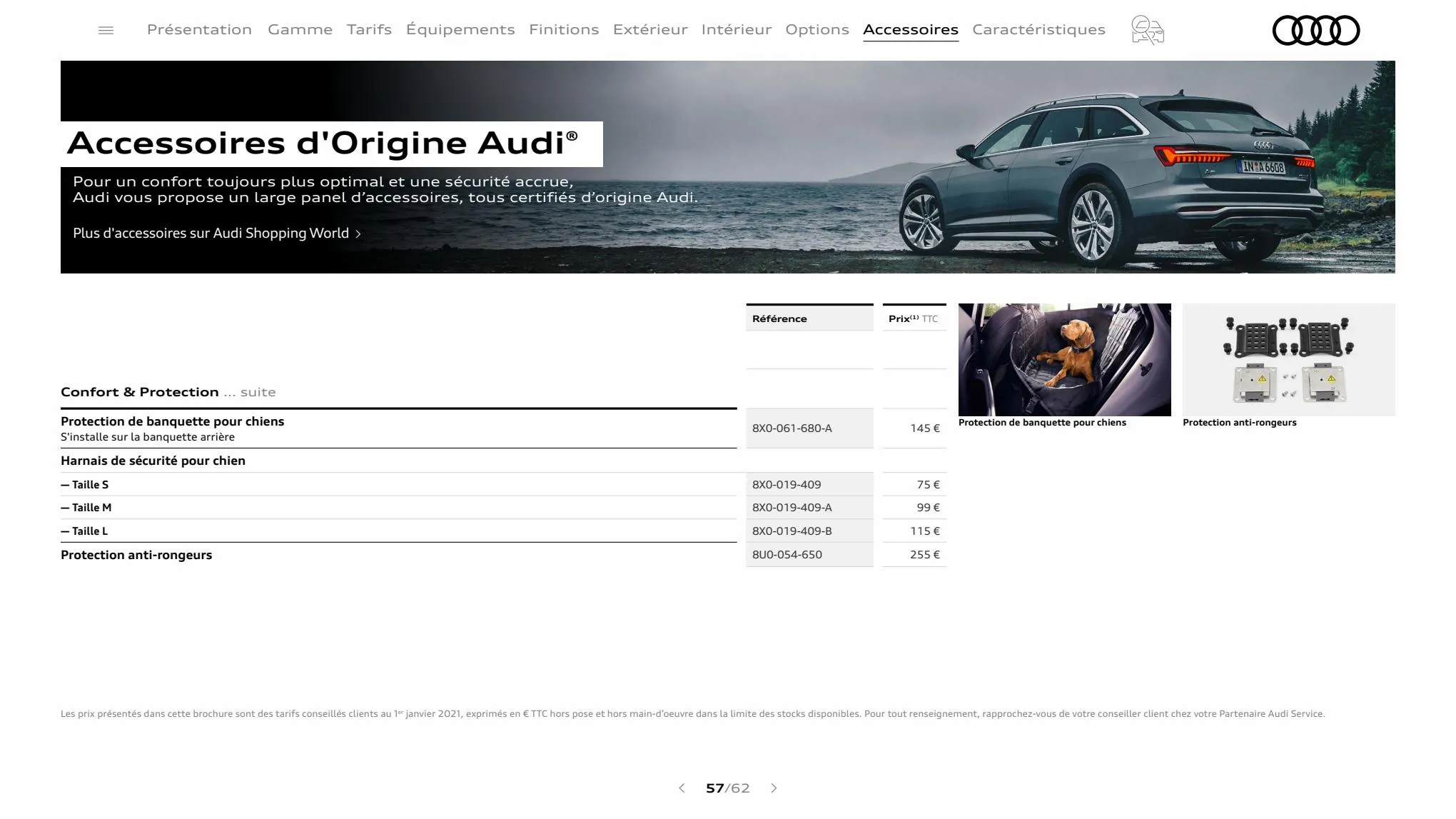The width and height of the screenshot is (1456, 819).
Task: Click reference 8X0-019-409-A
Action: click(792, 508)
